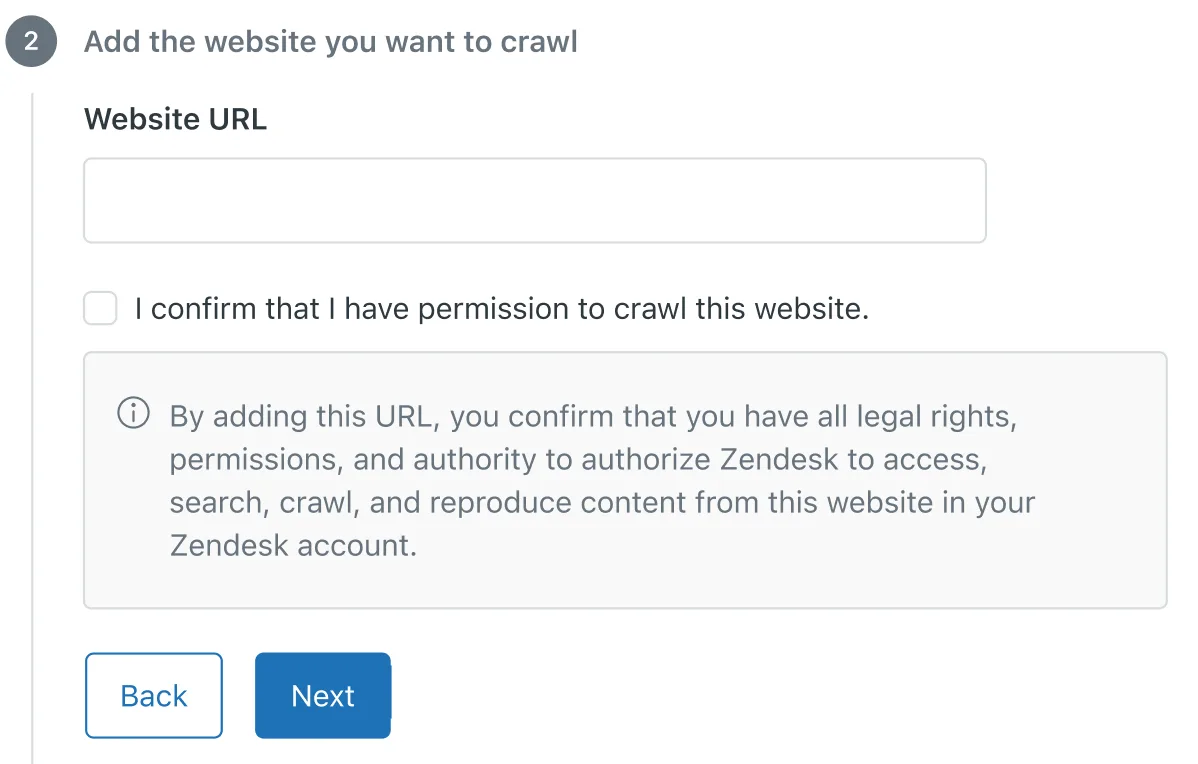
Task: Click the Zendesk disclaimer text
Action: (602, 480)
